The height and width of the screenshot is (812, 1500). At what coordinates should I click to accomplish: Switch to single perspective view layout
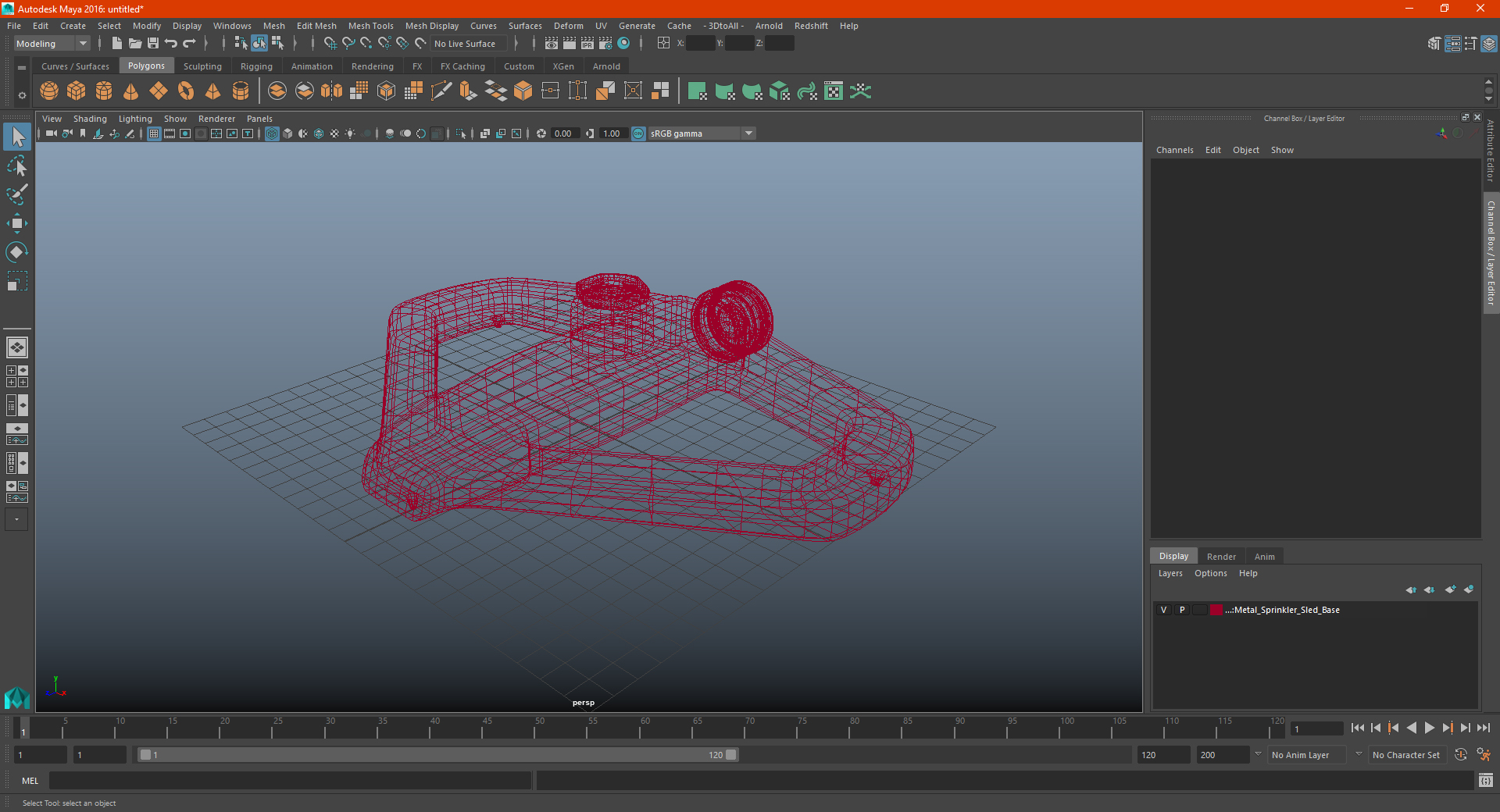click(x=16, y=347)
